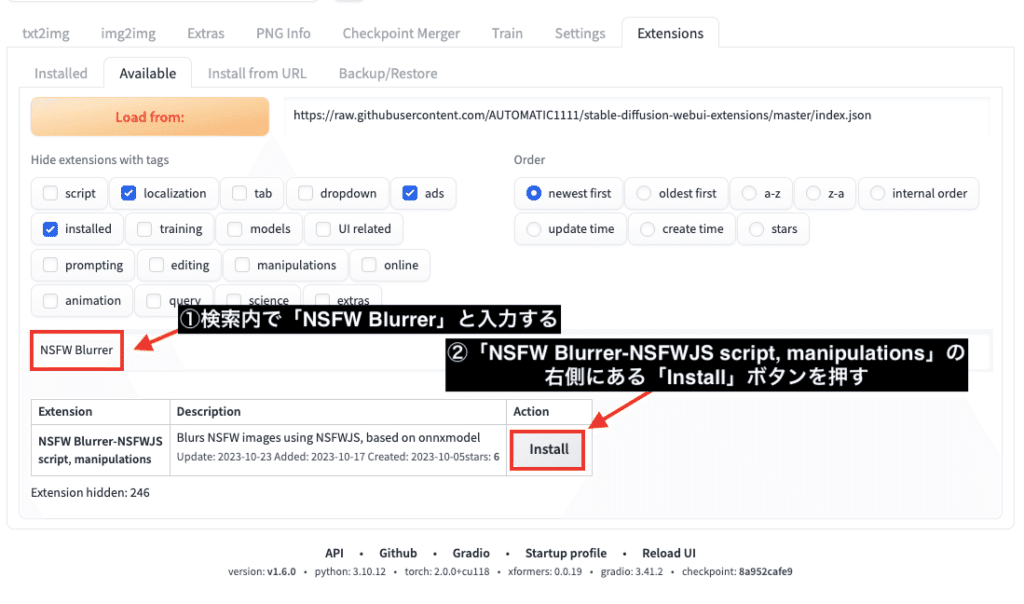Open the img2img tab
This screenshot has width=1024, height=604.
127,32
